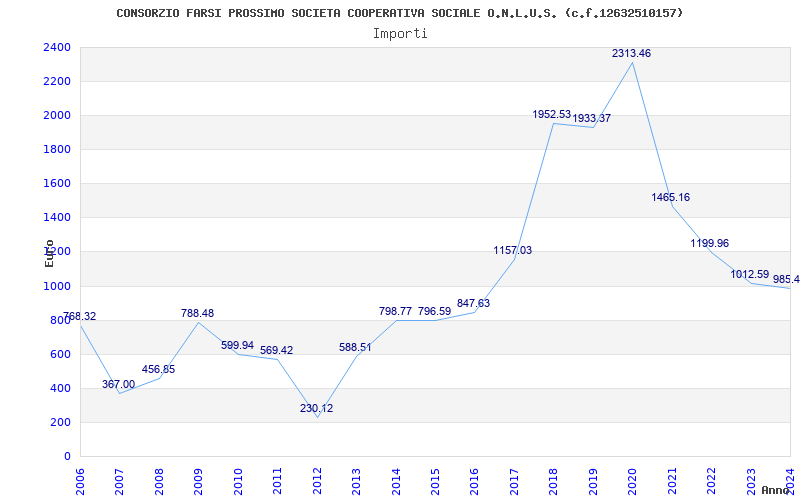Select the 2010 year axis label
The height and width of the screenshot is (500, 800).
coord(238,481)
